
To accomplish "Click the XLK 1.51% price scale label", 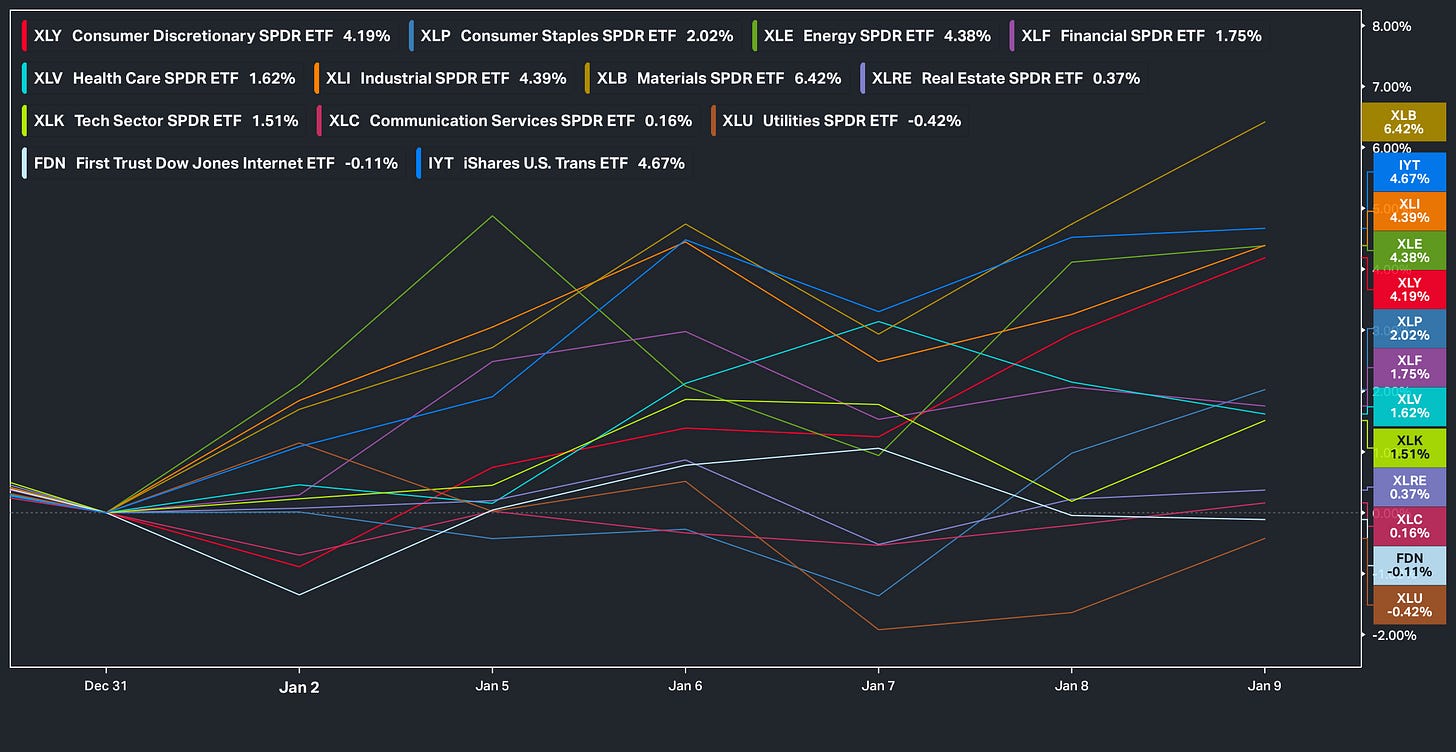I will (x=1409, y=446).
